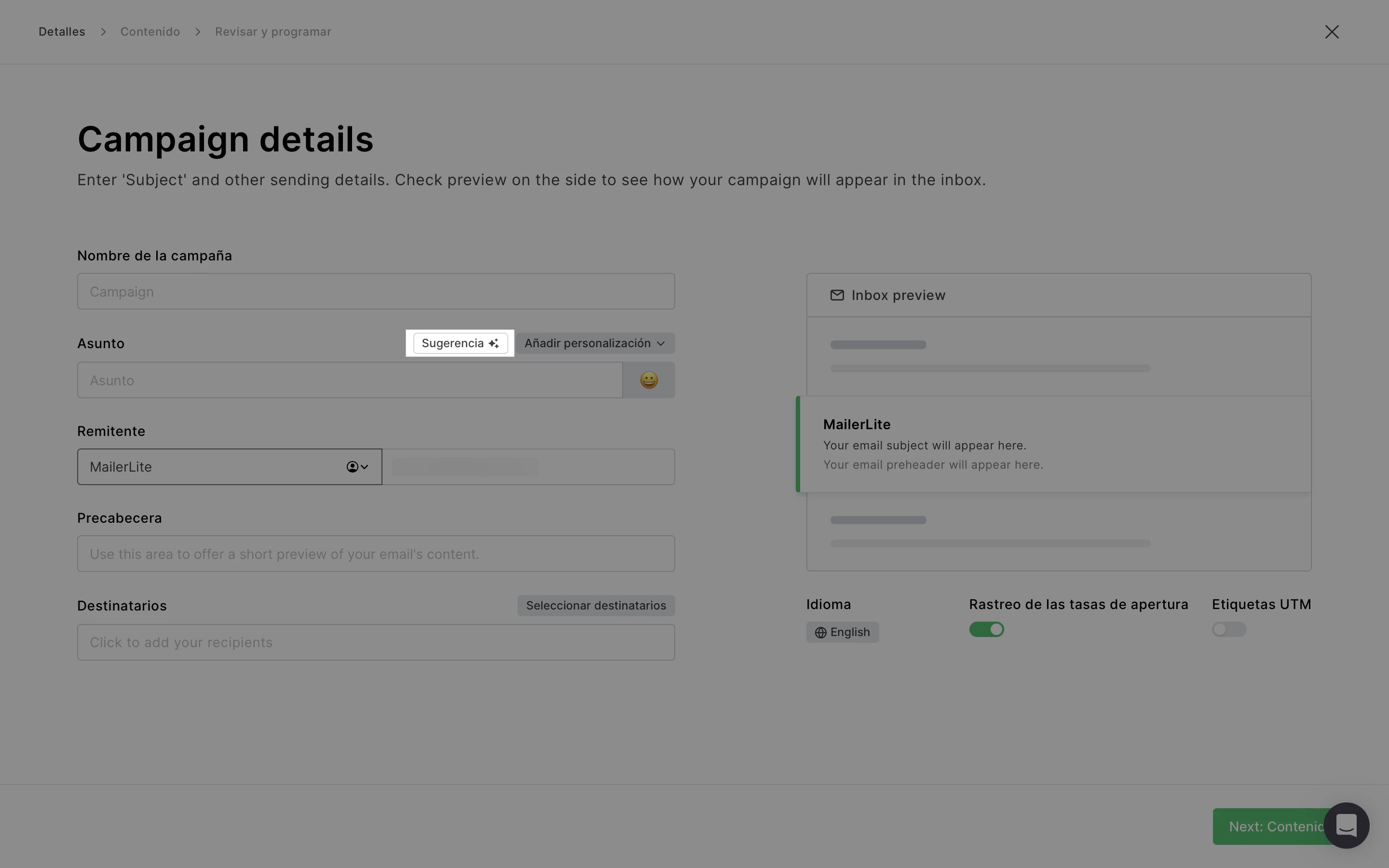Open the support chat bubble icon
The width and height of the screenshot is (1389, 868).
tap(1346, 826)
